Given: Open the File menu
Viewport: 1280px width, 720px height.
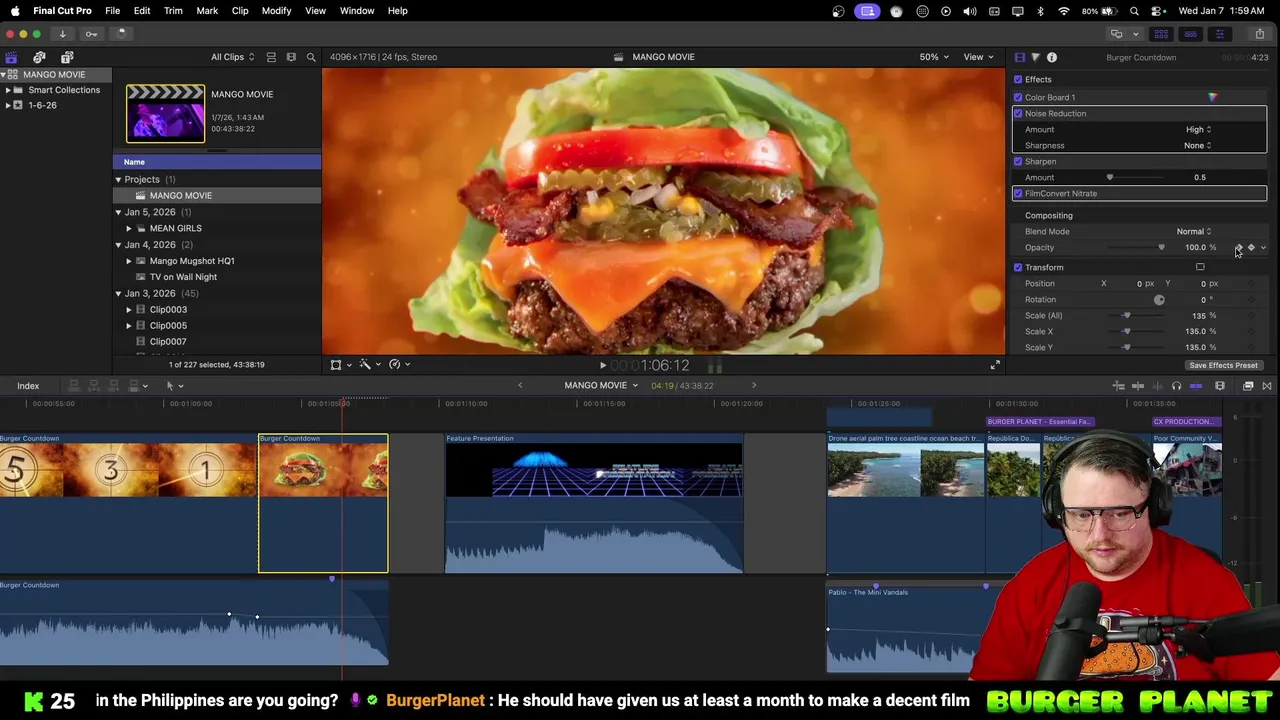Looking at the screenshot, I should (112, 11).
